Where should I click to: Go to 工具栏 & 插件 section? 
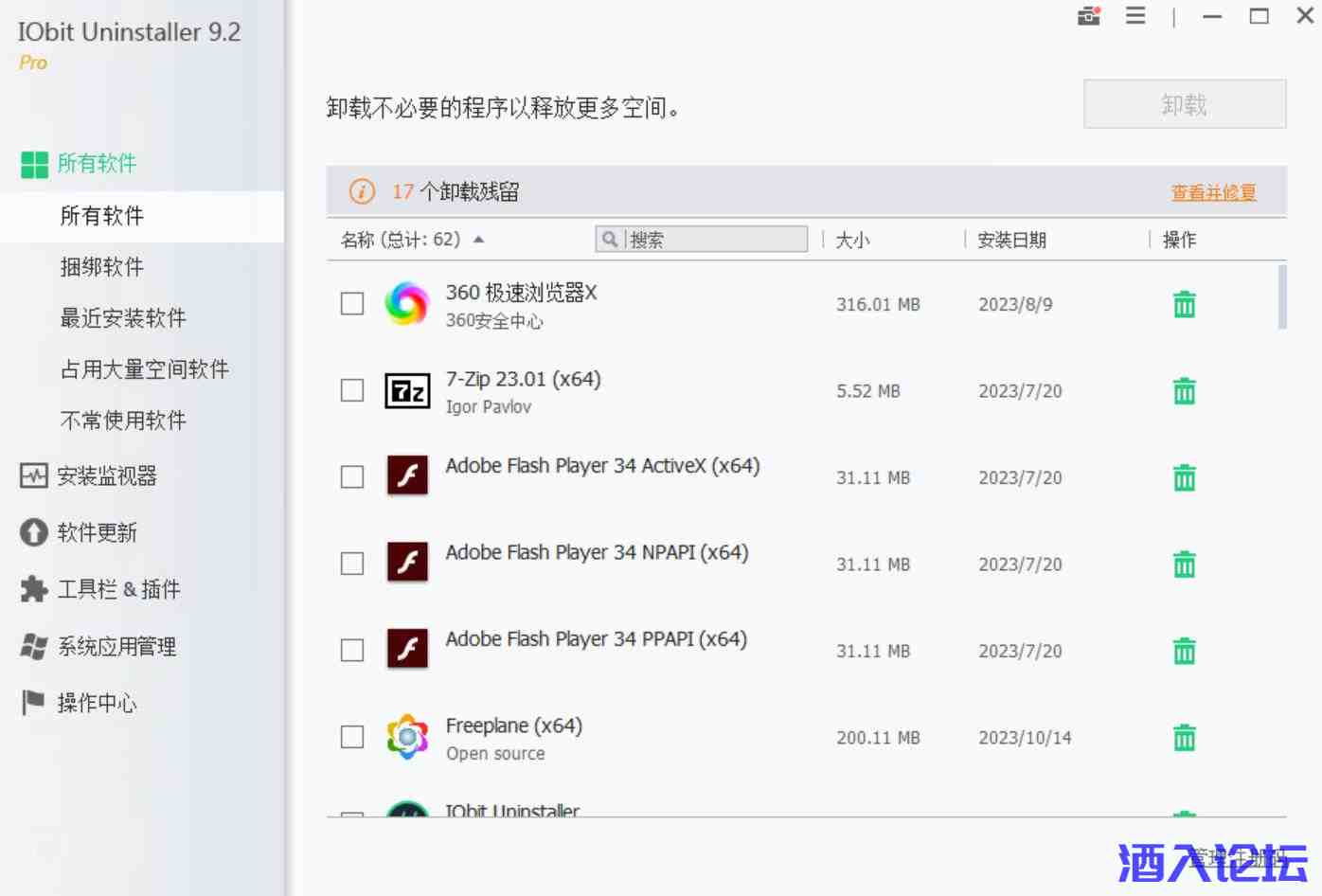[117, 589]
